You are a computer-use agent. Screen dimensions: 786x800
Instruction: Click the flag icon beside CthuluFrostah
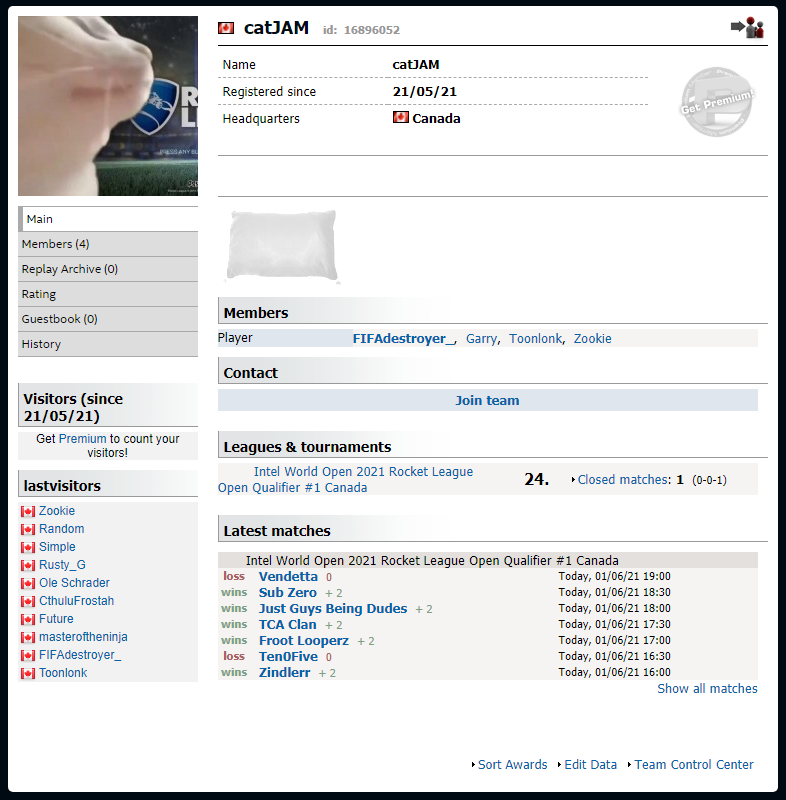pyautogui.click(x=28, y=601)
